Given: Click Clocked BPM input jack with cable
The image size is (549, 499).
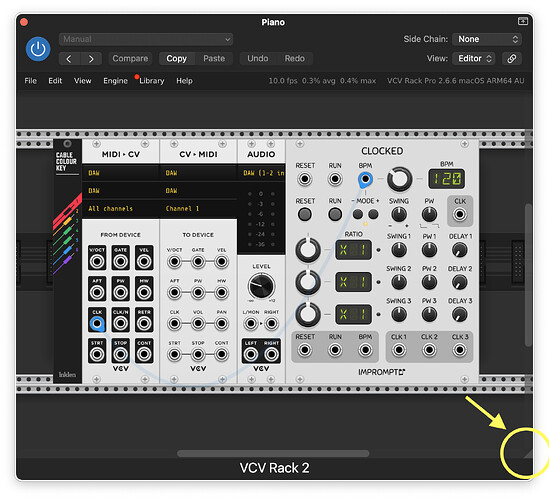Looking at the screenshot, I should (x=365, y=179).
